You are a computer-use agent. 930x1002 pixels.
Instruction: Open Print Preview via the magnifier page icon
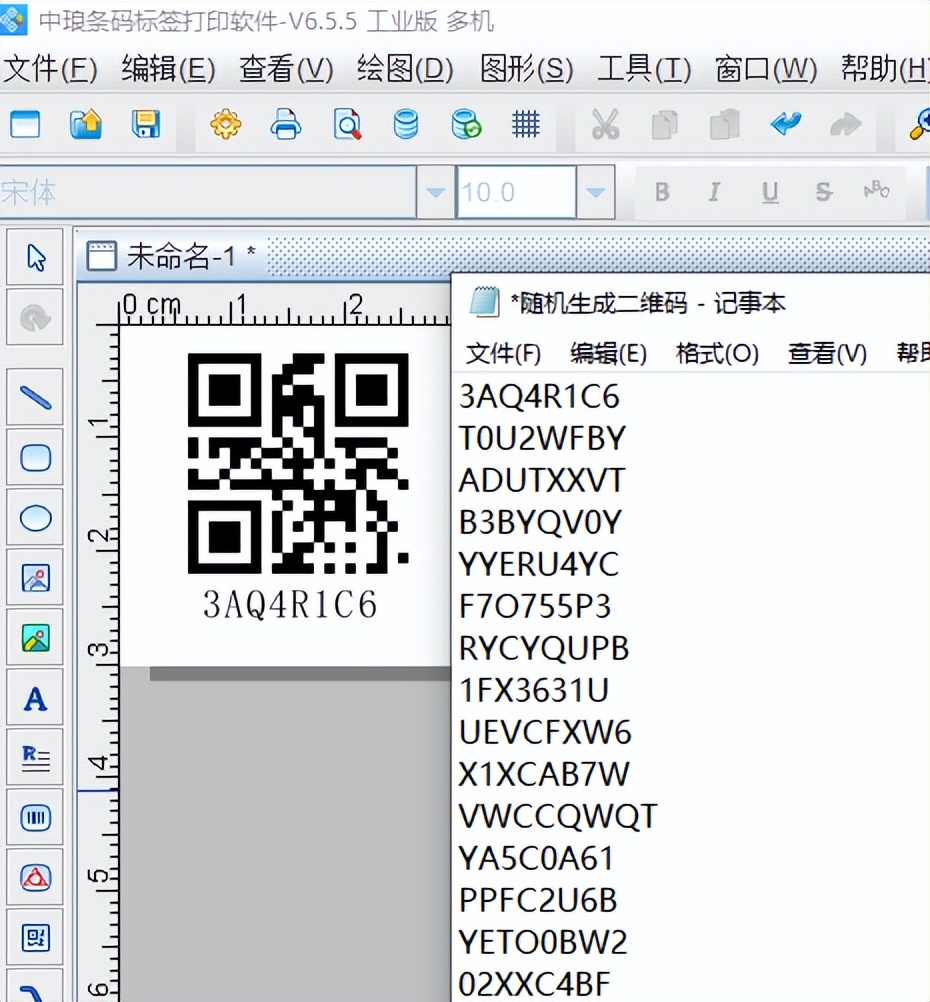(x=346, y=124)
